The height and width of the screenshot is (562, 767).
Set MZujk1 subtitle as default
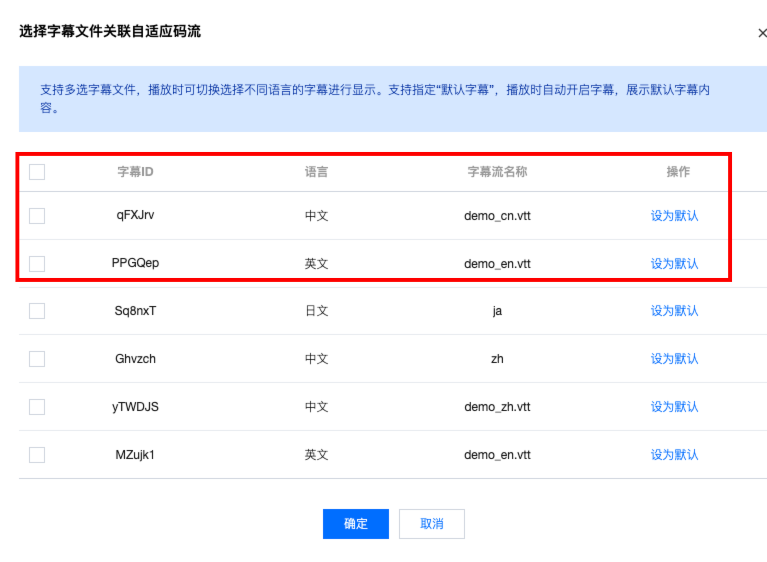pyautogui.click(x=674, y=454)
